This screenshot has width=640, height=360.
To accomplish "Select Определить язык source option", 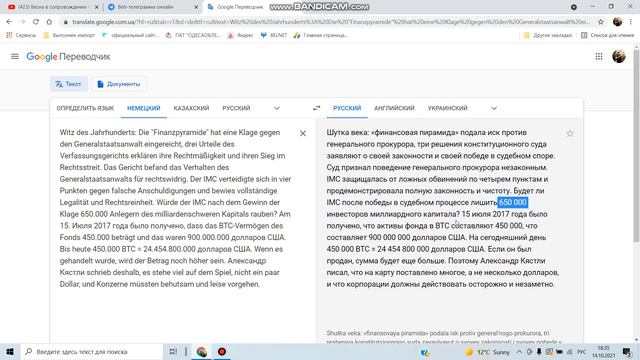I will (x=85, y=108).
